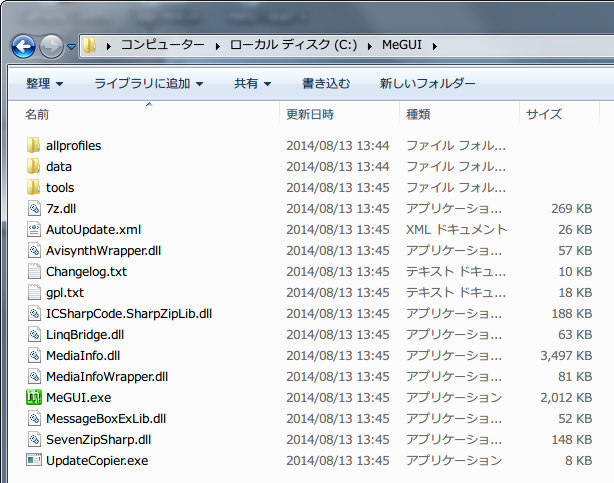Click the MediaInfoWrapper.dll file name

point(107,377)
